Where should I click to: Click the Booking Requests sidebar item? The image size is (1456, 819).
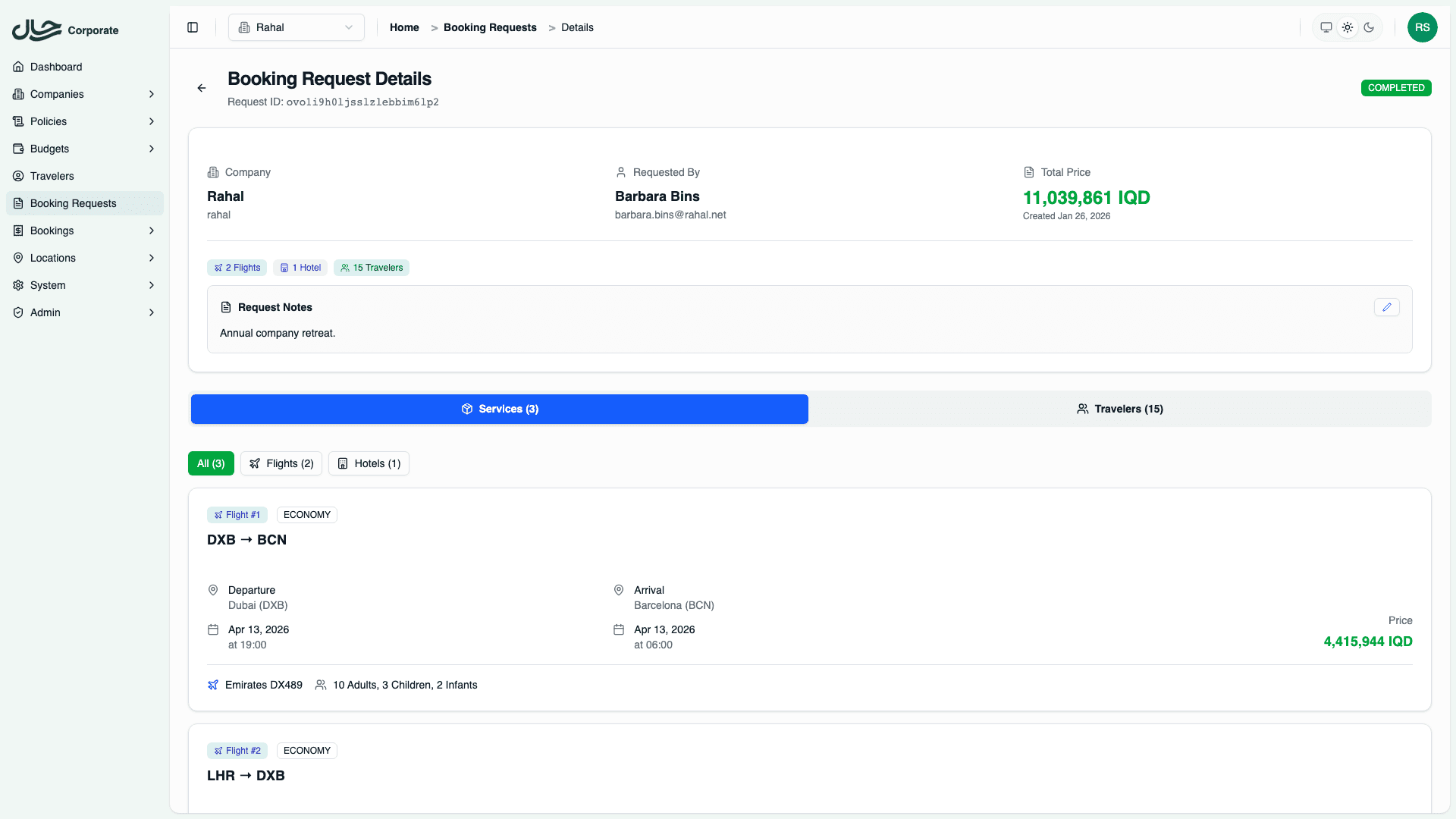[x=73, y=203]
